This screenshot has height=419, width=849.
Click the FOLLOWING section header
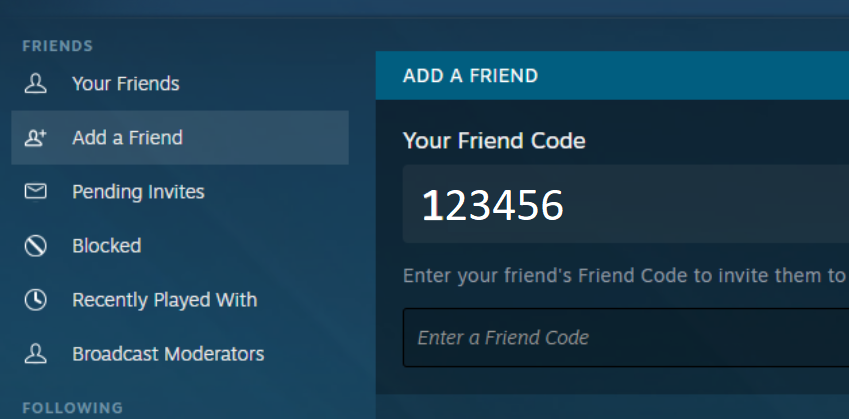[x=73, y=407]
